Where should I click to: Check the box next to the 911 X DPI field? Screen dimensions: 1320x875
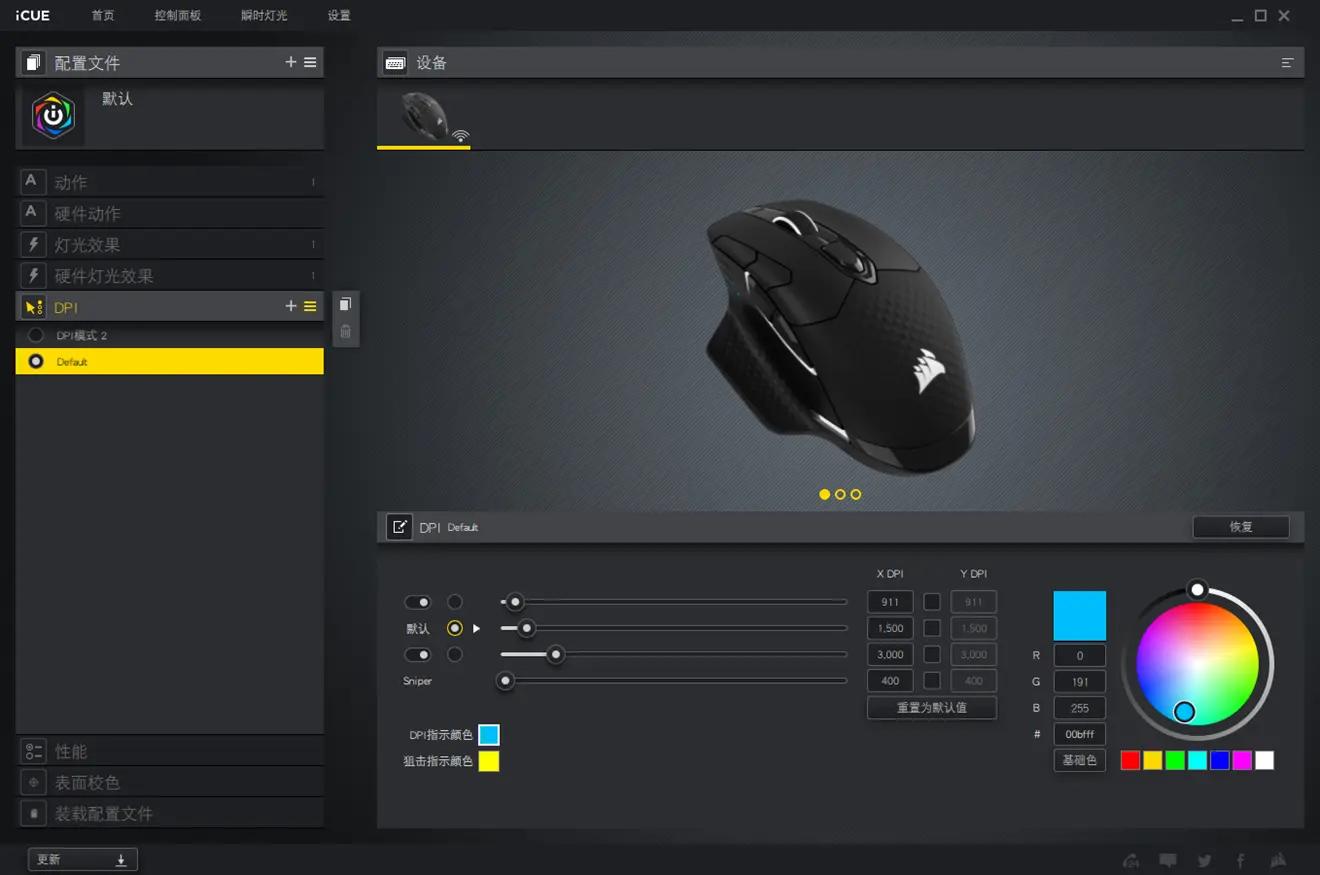pos(932,602)
